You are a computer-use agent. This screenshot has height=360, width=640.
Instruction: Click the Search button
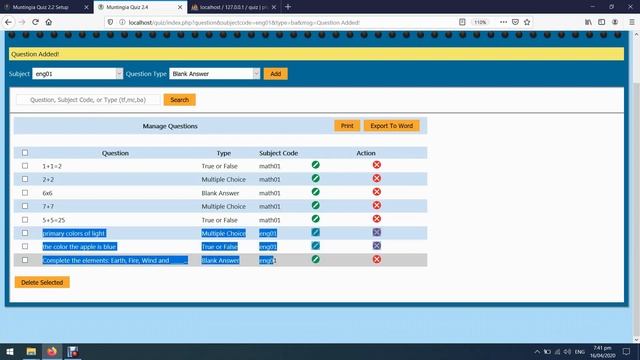coord(180,100)
